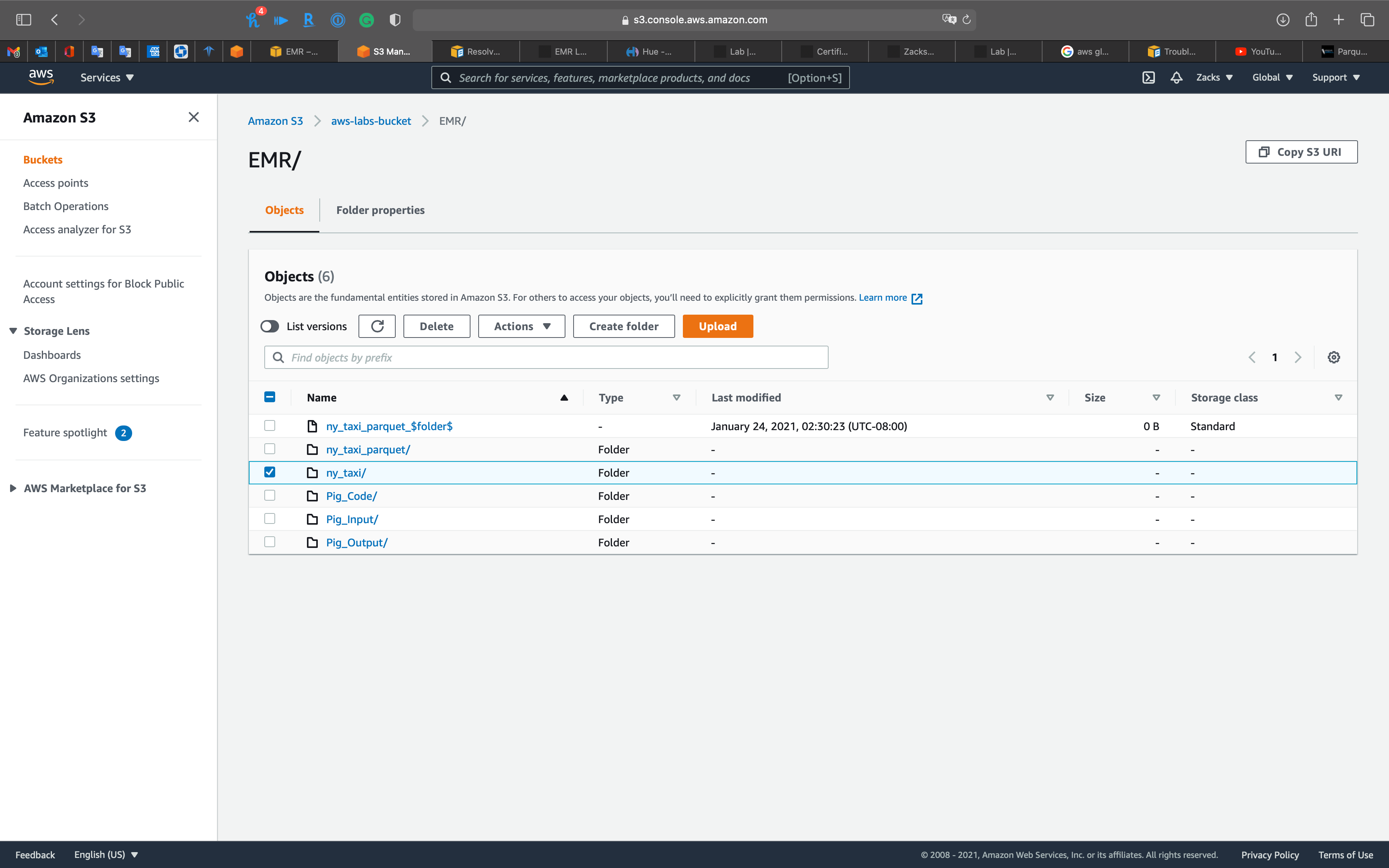
Task: Uncheck the ny_taxi/ row checkbox
Action: 270,472
